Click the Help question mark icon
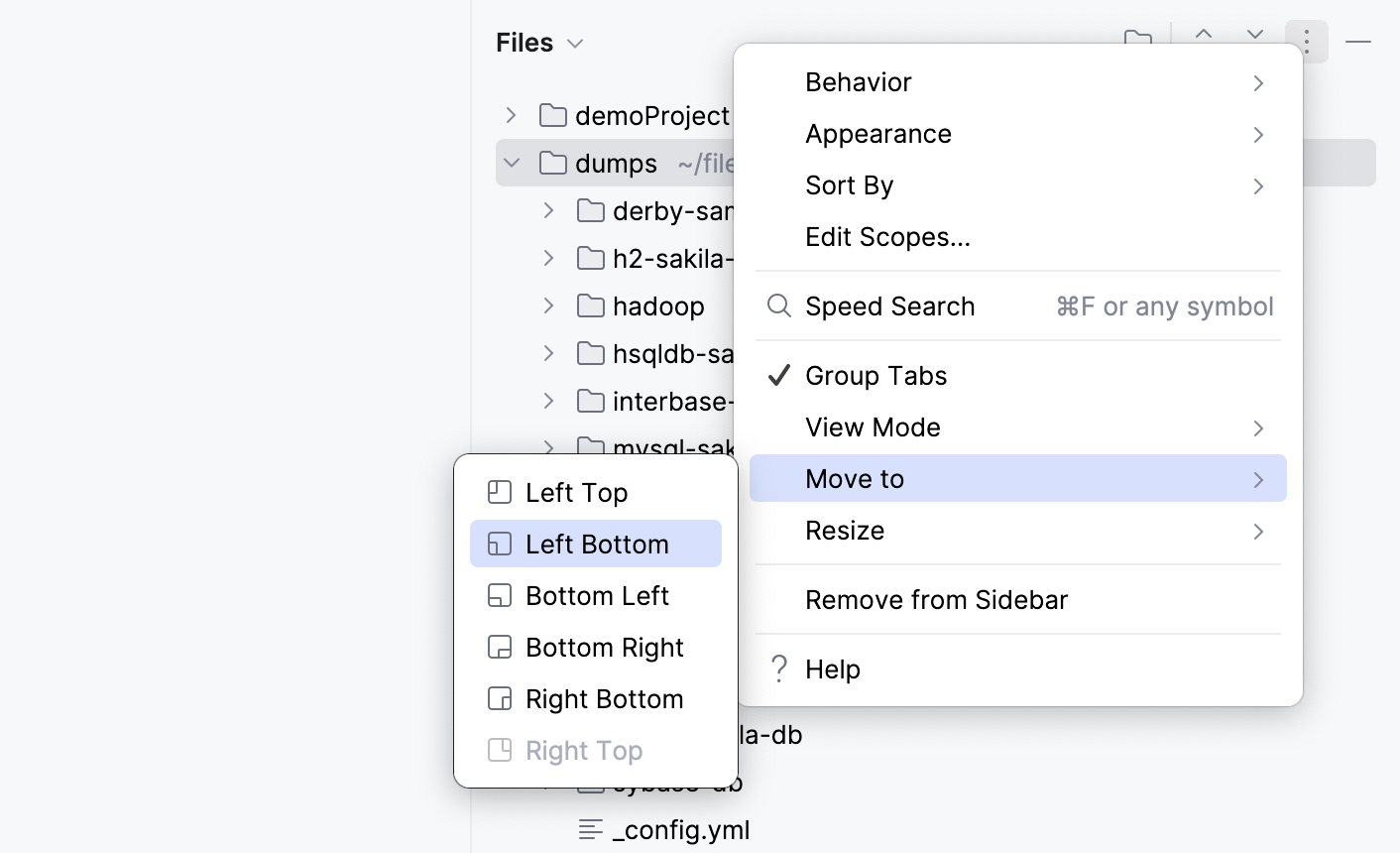1400x853 pixels. [x=778, y=669]
